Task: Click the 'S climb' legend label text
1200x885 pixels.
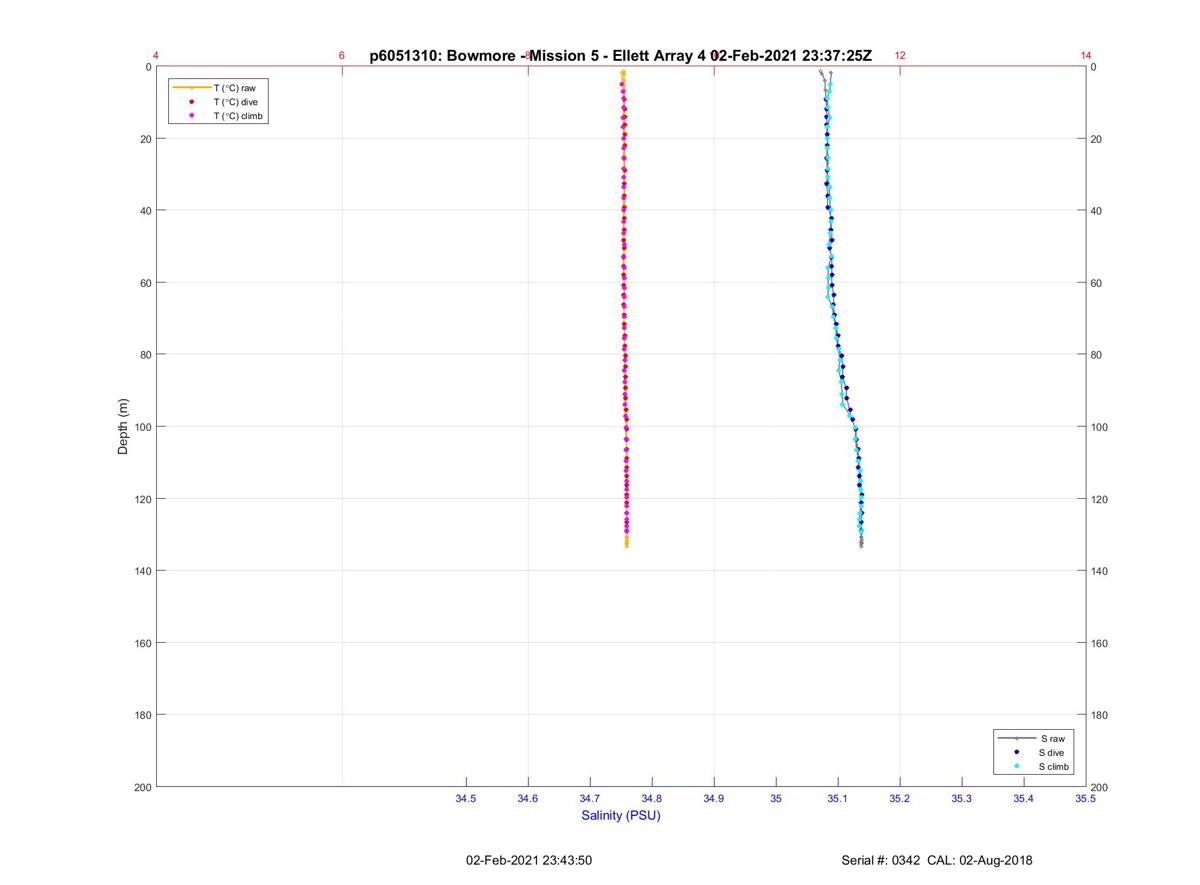Action: (x=1053, y=767)
